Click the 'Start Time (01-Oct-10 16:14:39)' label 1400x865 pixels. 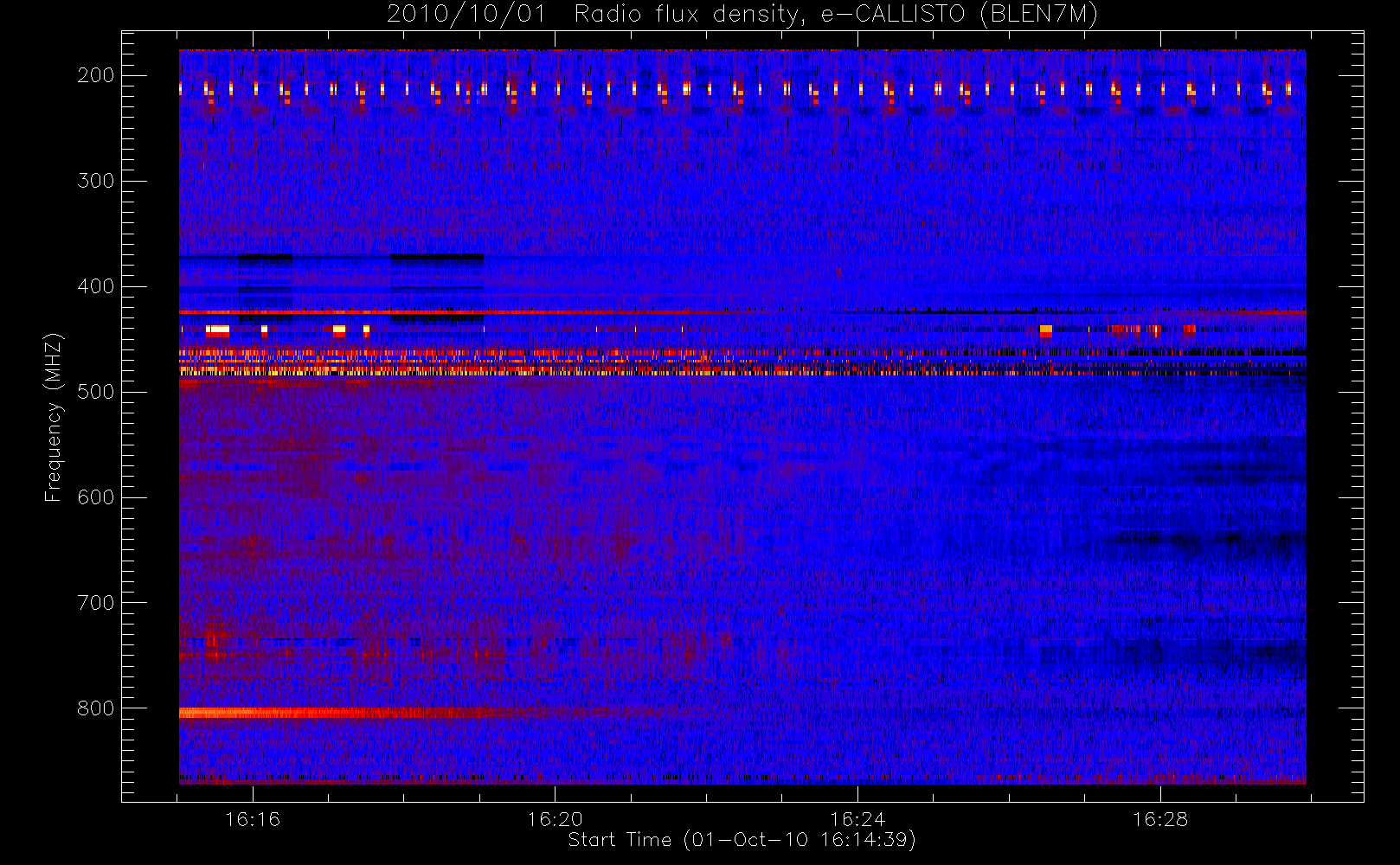742,840
